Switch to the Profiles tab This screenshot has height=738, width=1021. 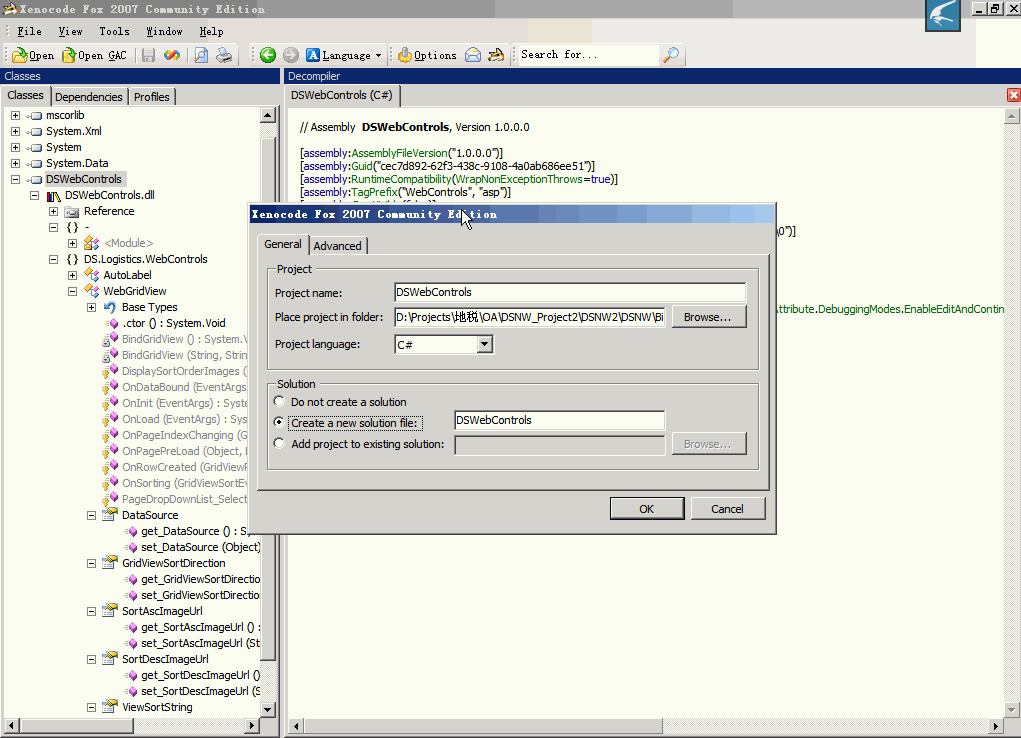[152, 97]
